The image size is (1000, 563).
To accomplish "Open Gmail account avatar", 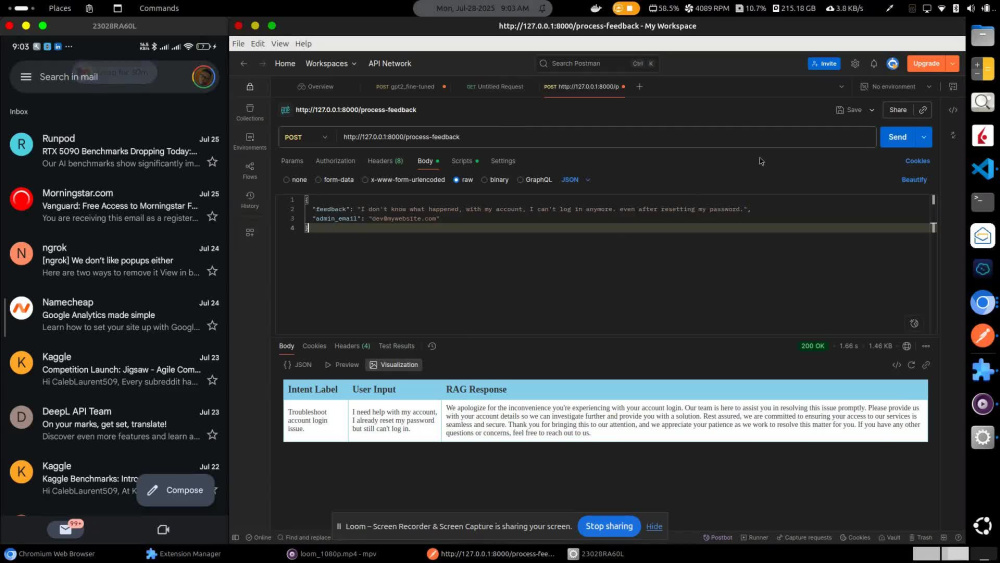I will tap(203, 77).
